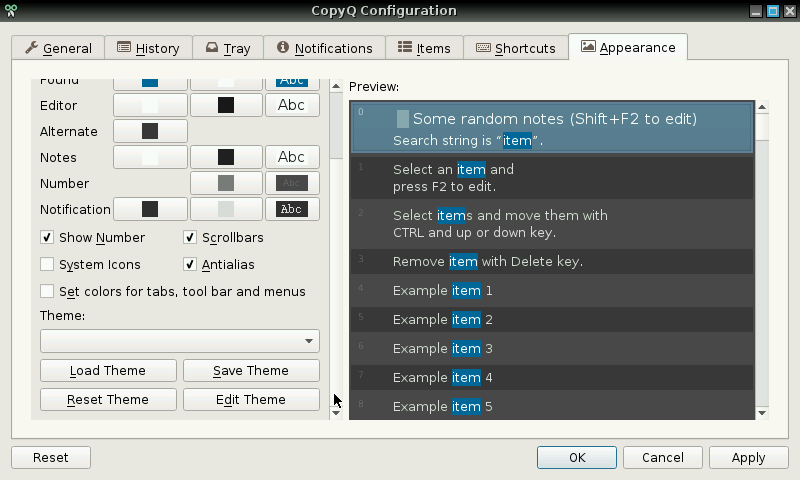Viewport: 800px width, 480px height.
Task: Click settings panel scrollbar down arrow
Action: click(x=336, y=412)
